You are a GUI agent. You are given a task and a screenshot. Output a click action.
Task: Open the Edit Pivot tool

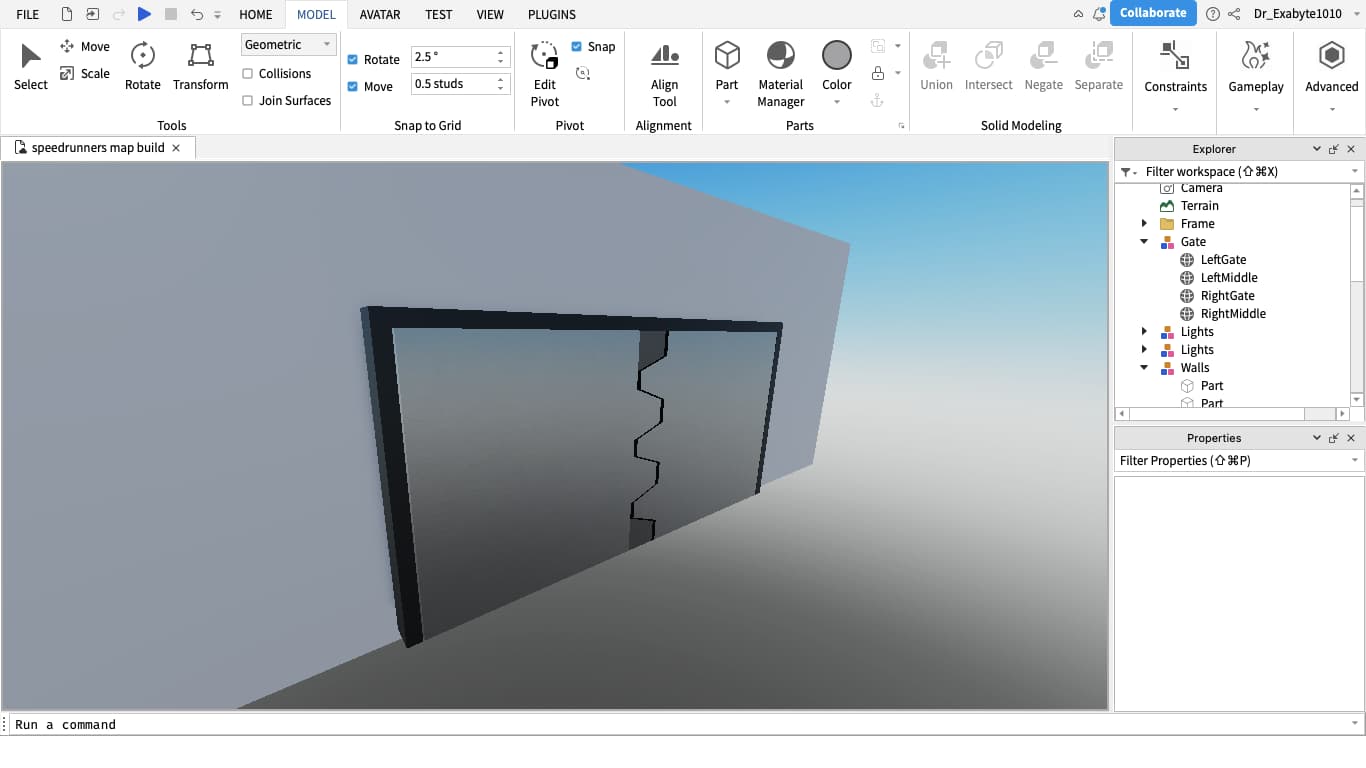click(543, 70)
